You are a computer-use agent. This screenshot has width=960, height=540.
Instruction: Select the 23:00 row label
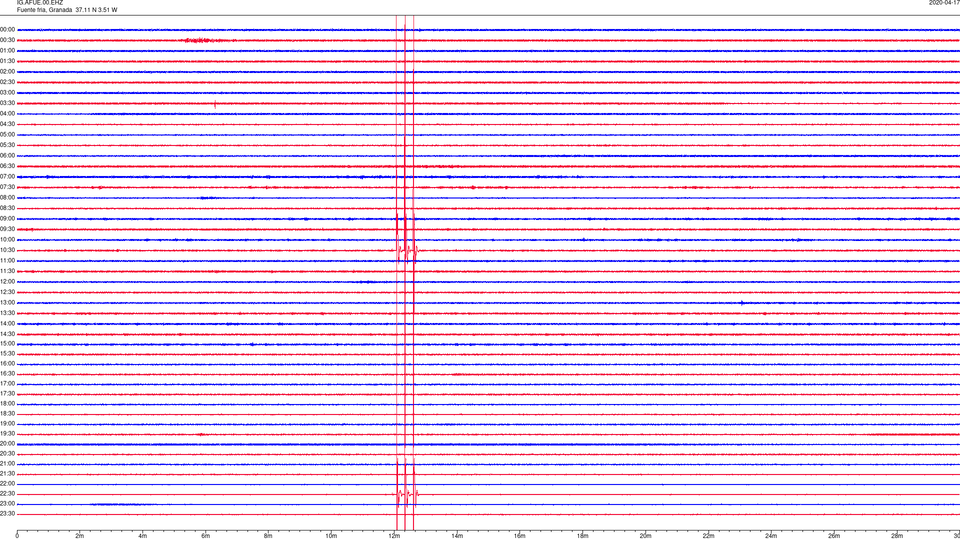pyautogui.click(x=8, y=503)
